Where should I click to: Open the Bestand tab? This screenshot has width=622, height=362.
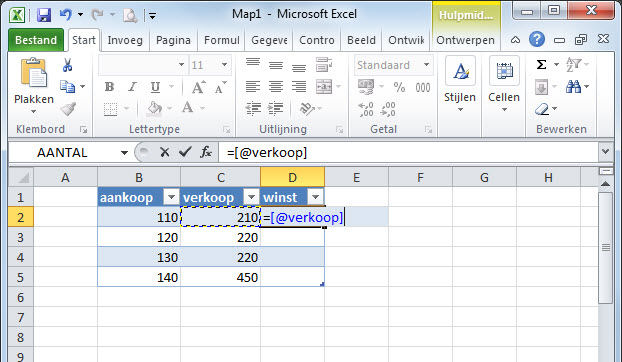[36, 40]
